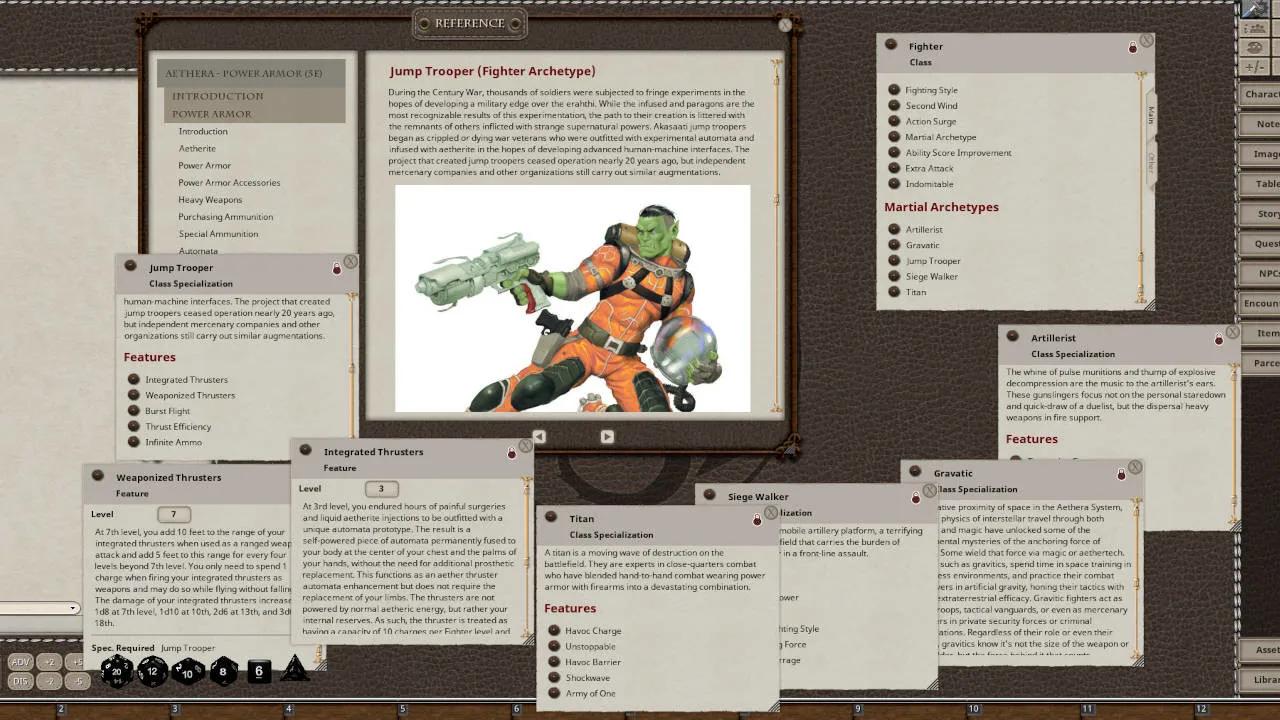The height and width of the screenshot is (720, 1280).
Task: Open the Quests sidebar button
Action: point(1260,244)
